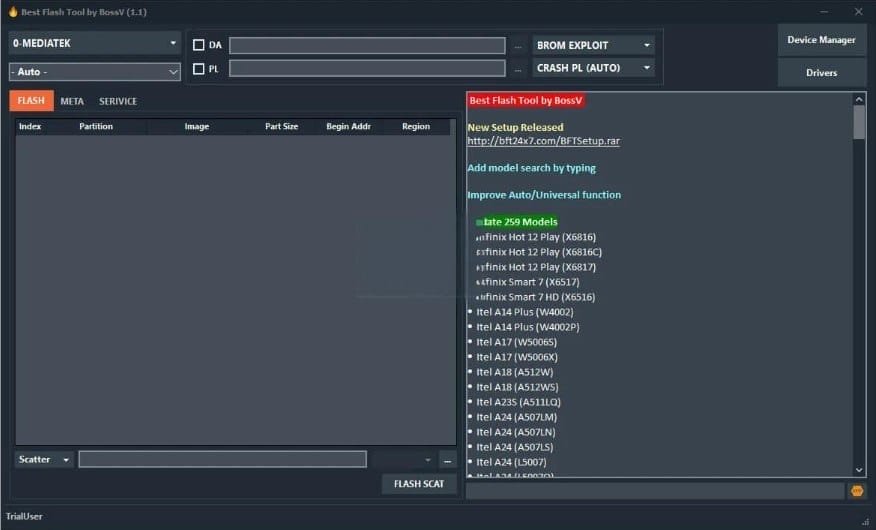Switch to the META tab
Viewport: 876px width, 530px height.
point(72,101)
